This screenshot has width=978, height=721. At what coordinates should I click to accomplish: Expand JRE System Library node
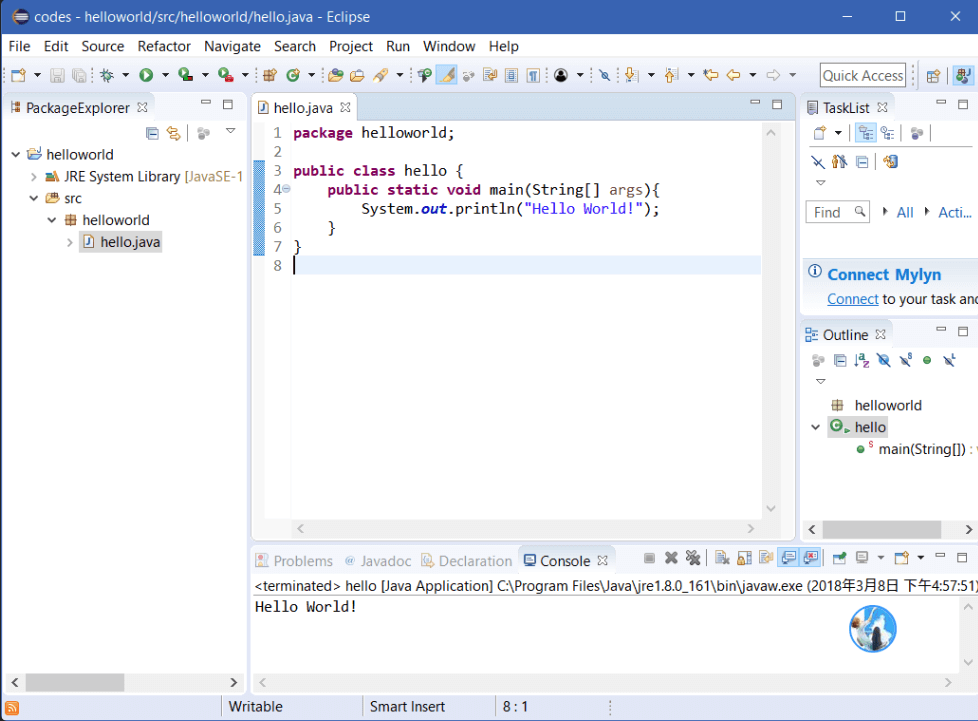34,177
